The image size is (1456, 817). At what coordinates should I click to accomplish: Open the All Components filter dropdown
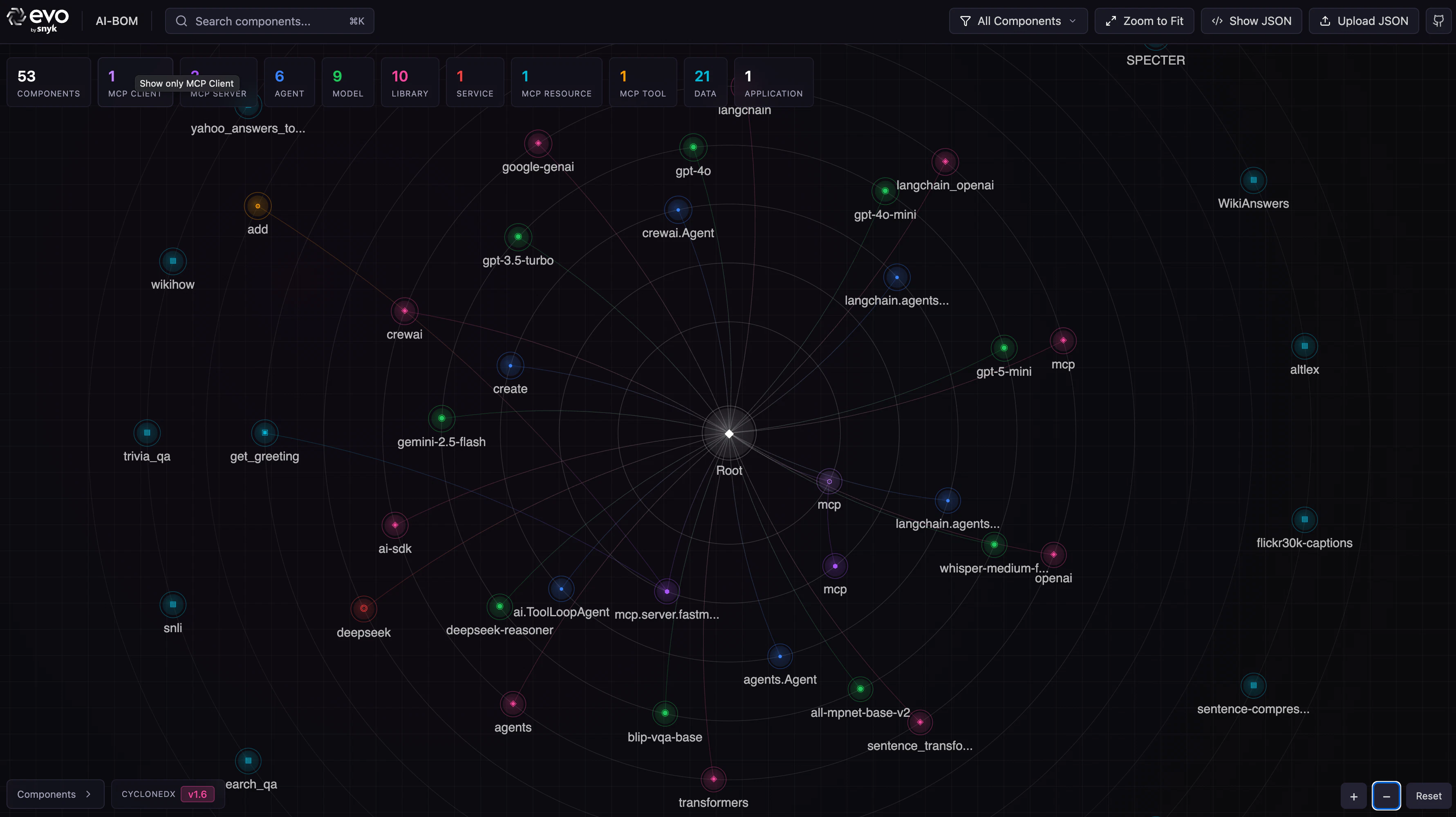tap(1018, 21)
